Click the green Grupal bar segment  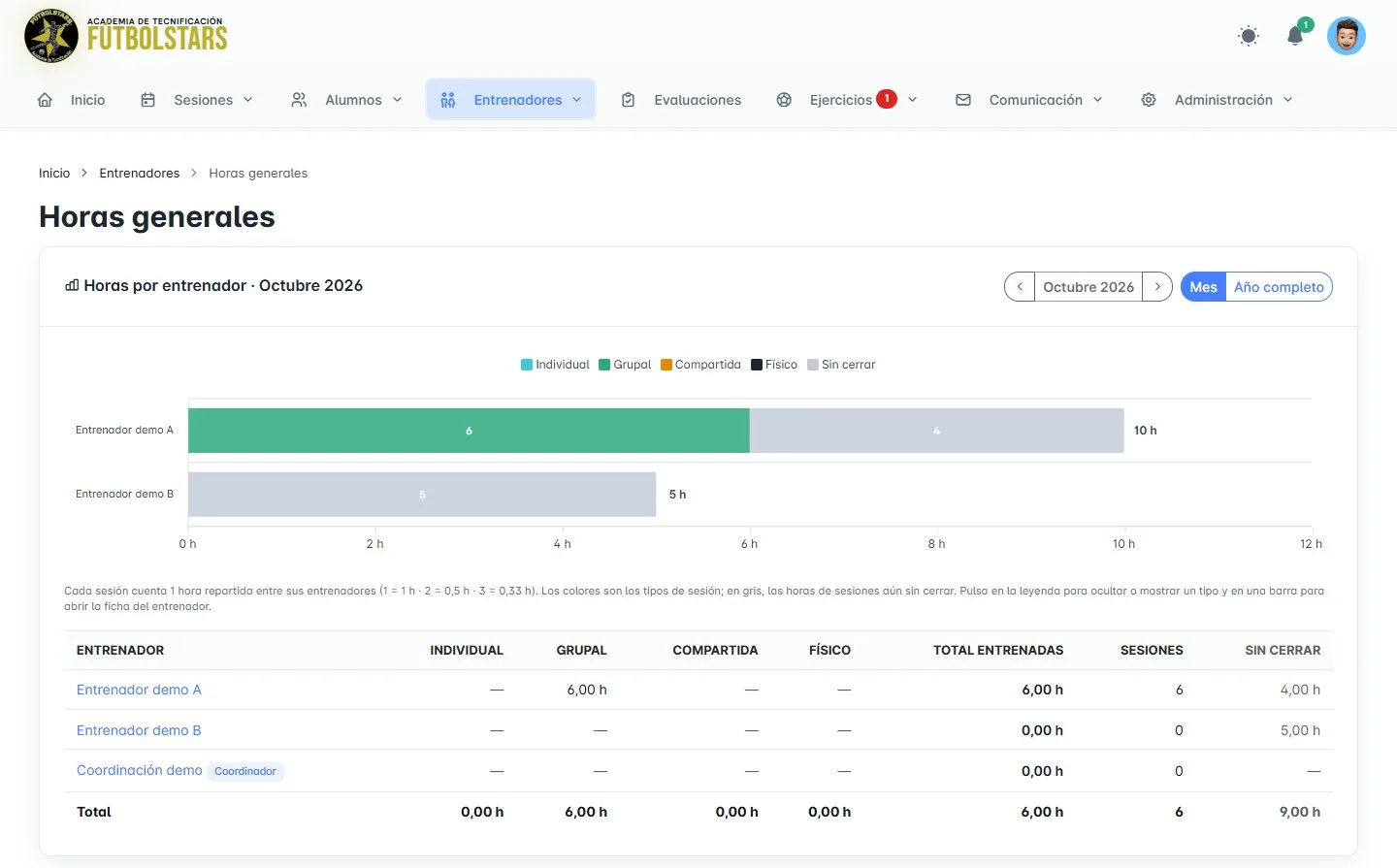(x=469, y=431)
